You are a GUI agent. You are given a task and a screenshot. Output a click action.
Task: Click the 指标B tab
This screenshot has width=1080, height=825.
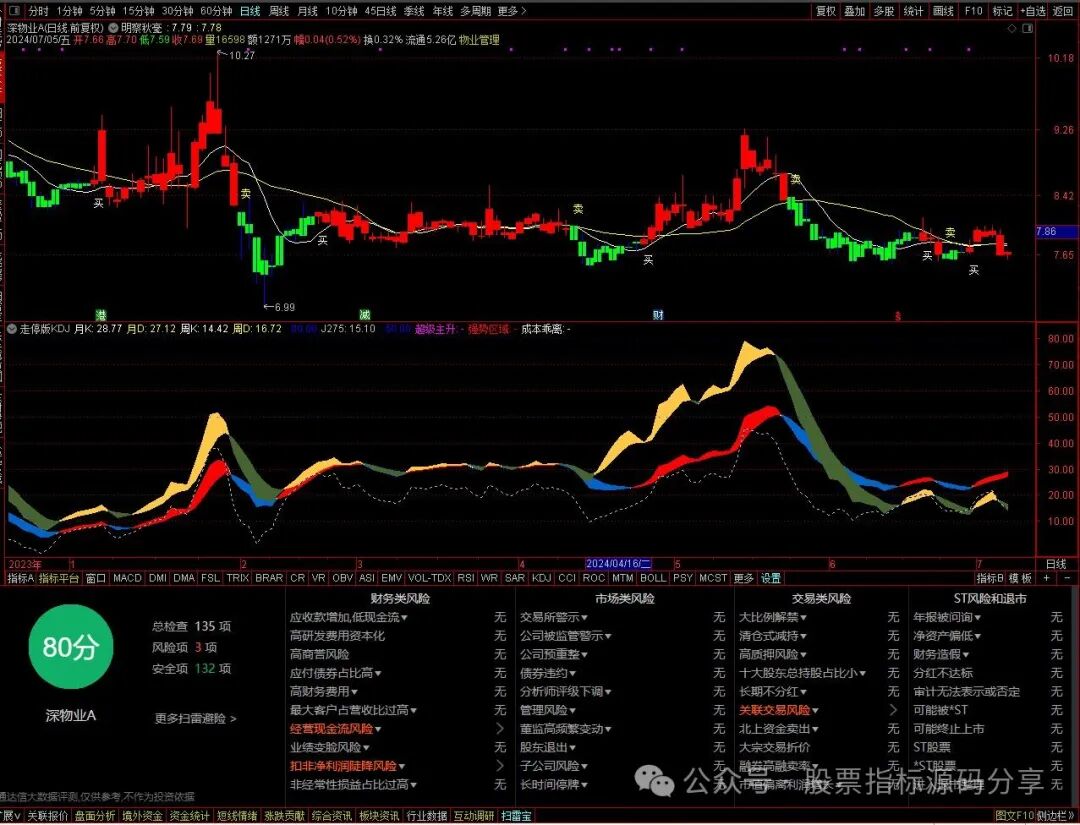[x=990, y=578]
